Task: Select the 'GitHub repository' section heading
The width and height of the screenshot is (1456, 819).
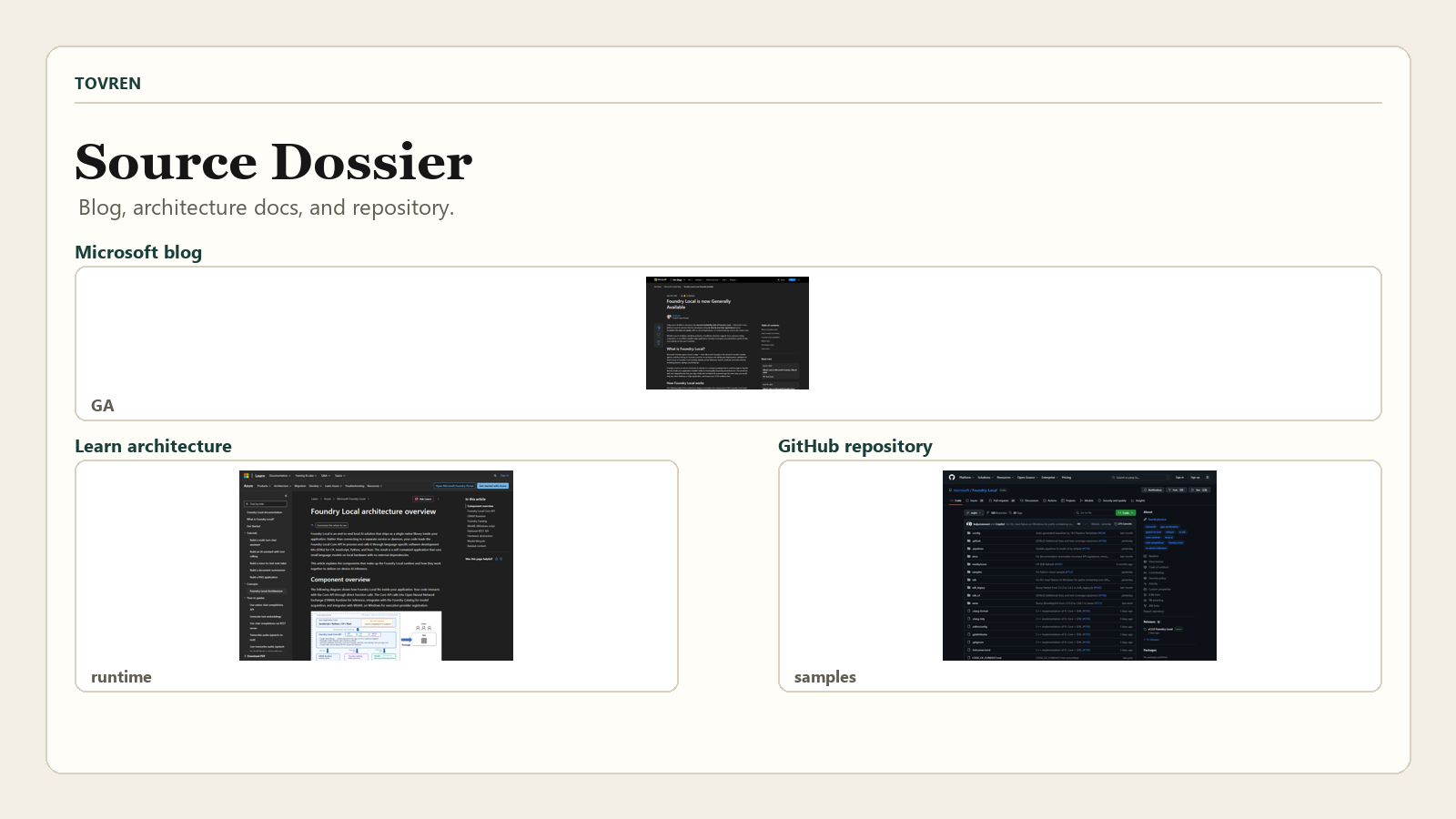Action: point(854,446)
